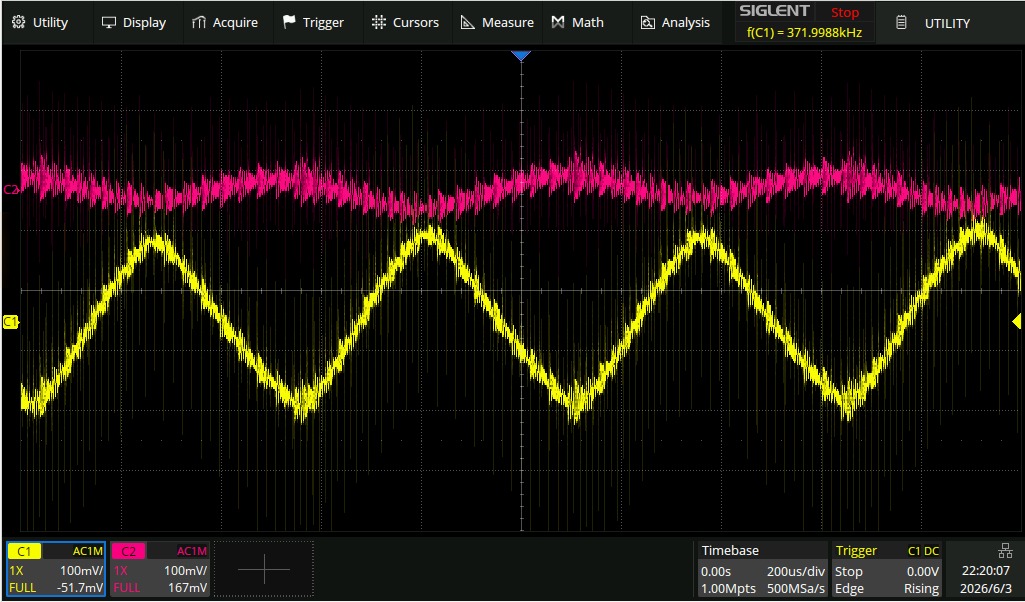Click the C1 offset value -51.7mV
This screenshot has height=602, width=1025.
pyautogui.click(x=80, y=588)
